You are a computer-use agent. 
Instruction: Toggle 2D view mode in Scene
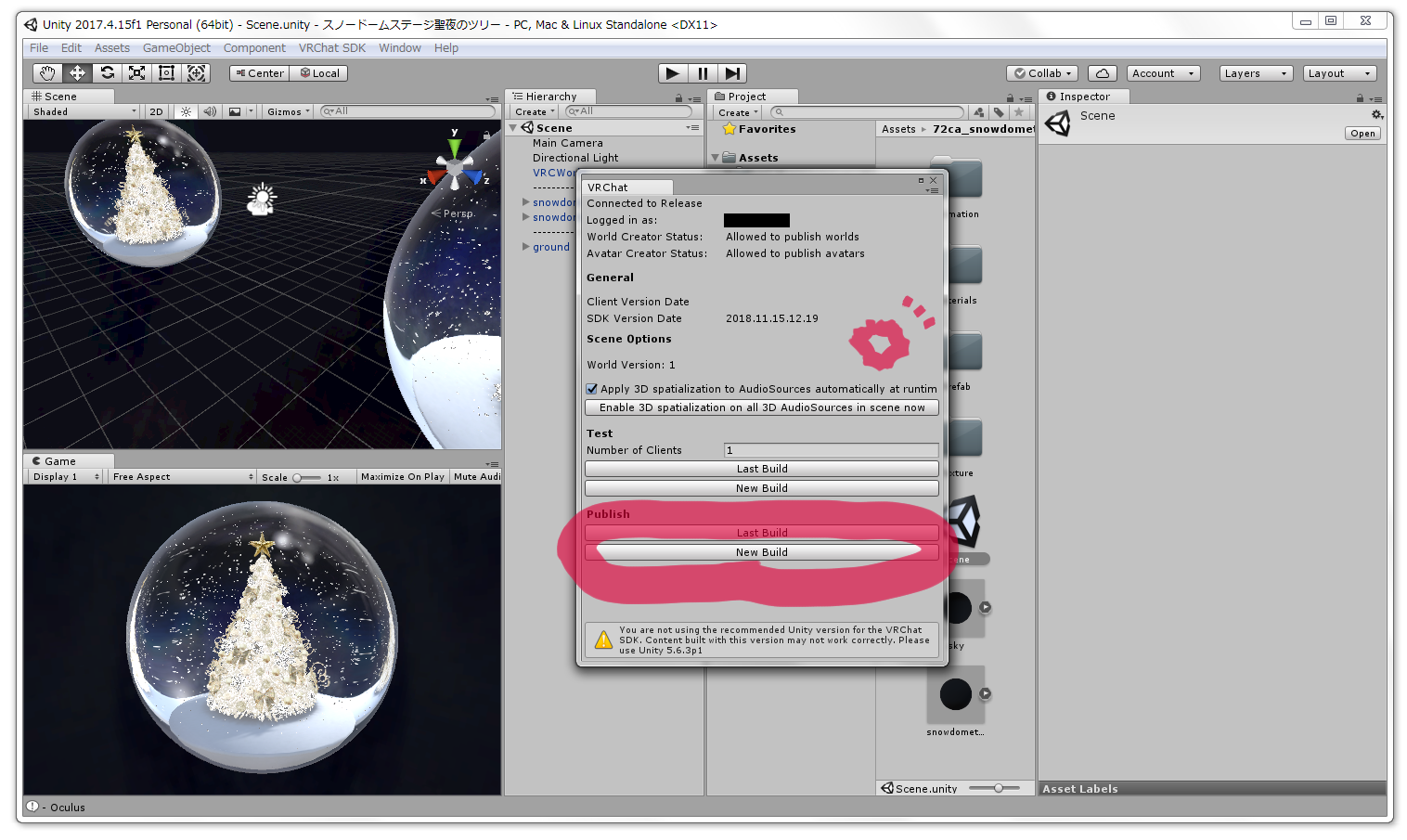pos(156,111)
